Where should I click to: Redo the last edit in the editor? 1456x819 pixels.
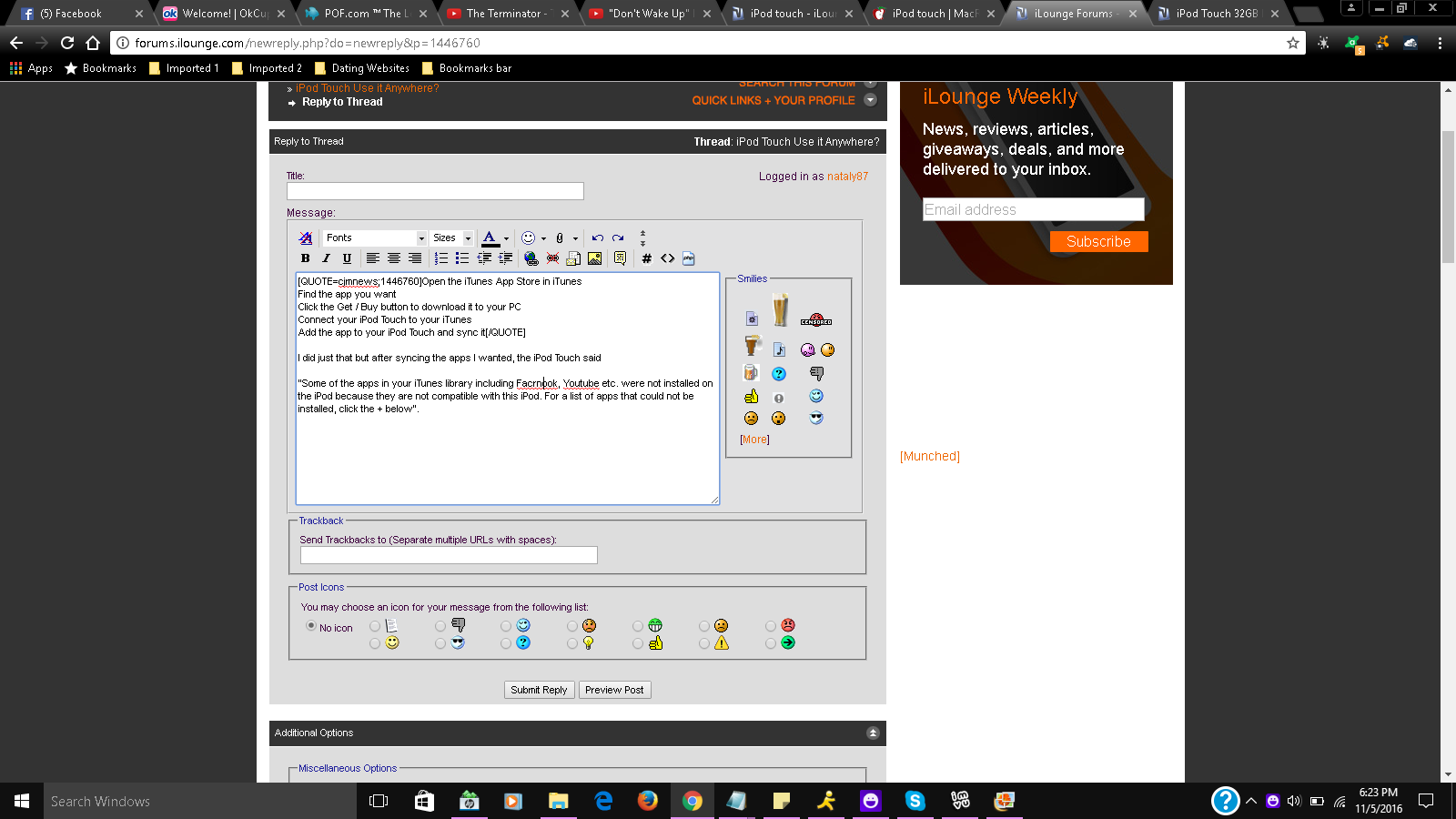pos(618,238)
